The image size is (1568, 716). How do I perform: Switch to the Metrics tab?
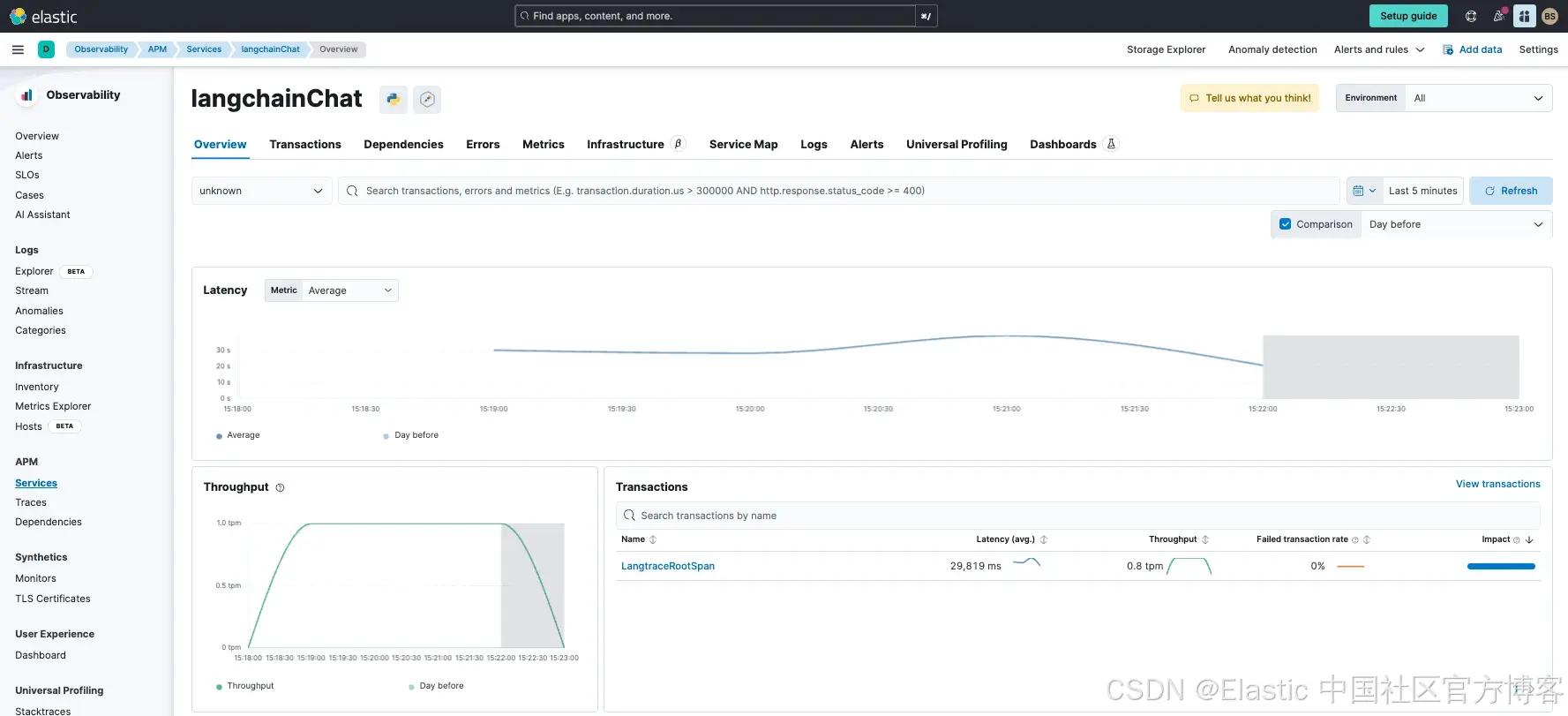click(544, 144)
